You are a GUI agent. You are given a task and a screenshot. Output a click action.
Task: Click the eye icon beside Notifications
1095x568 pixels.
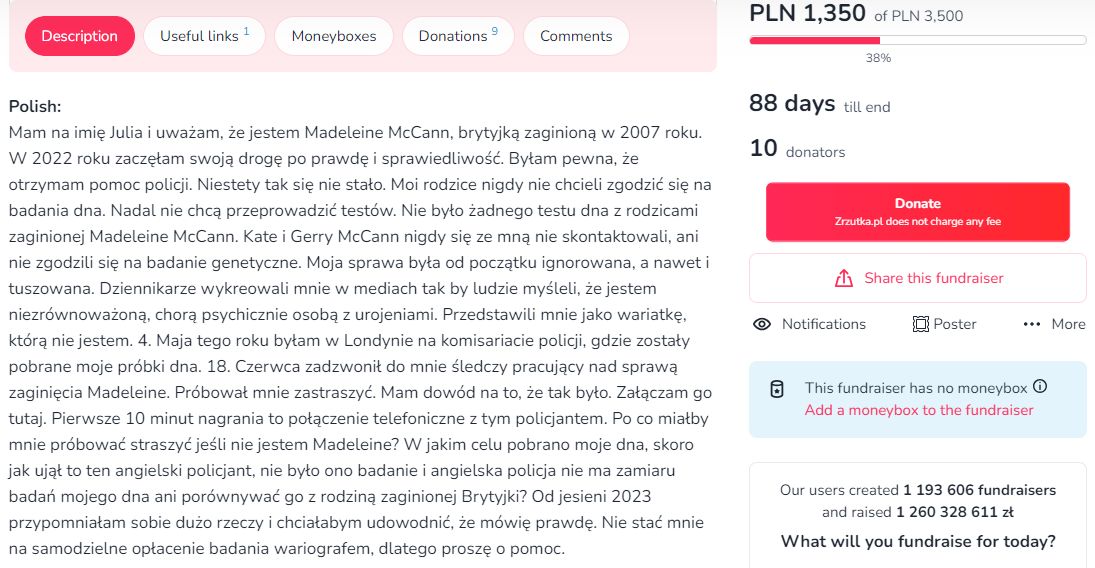pyautogui.click(x=762, y=324)
